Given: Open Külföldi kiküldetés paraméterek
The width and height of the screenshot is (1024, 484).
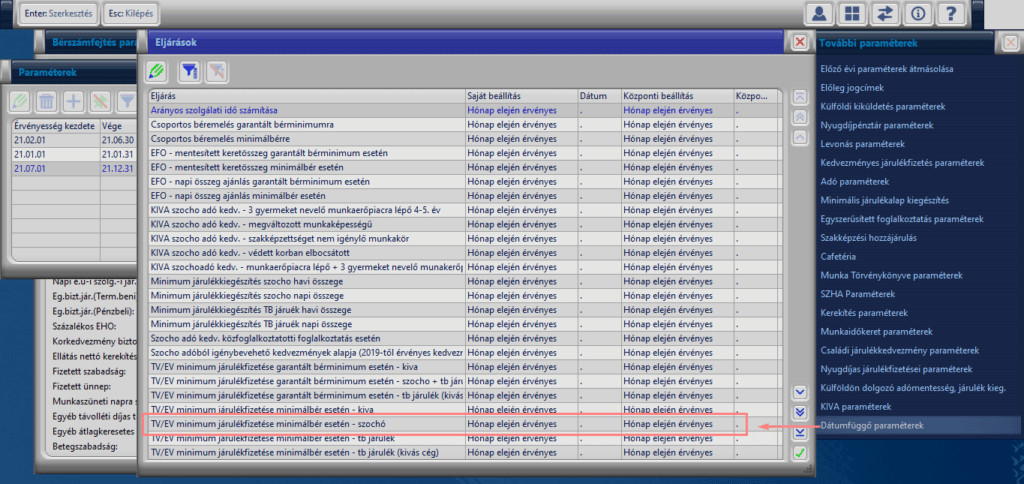Looking at the screenshot, I should pyautogui.click(x=882, y=106).
